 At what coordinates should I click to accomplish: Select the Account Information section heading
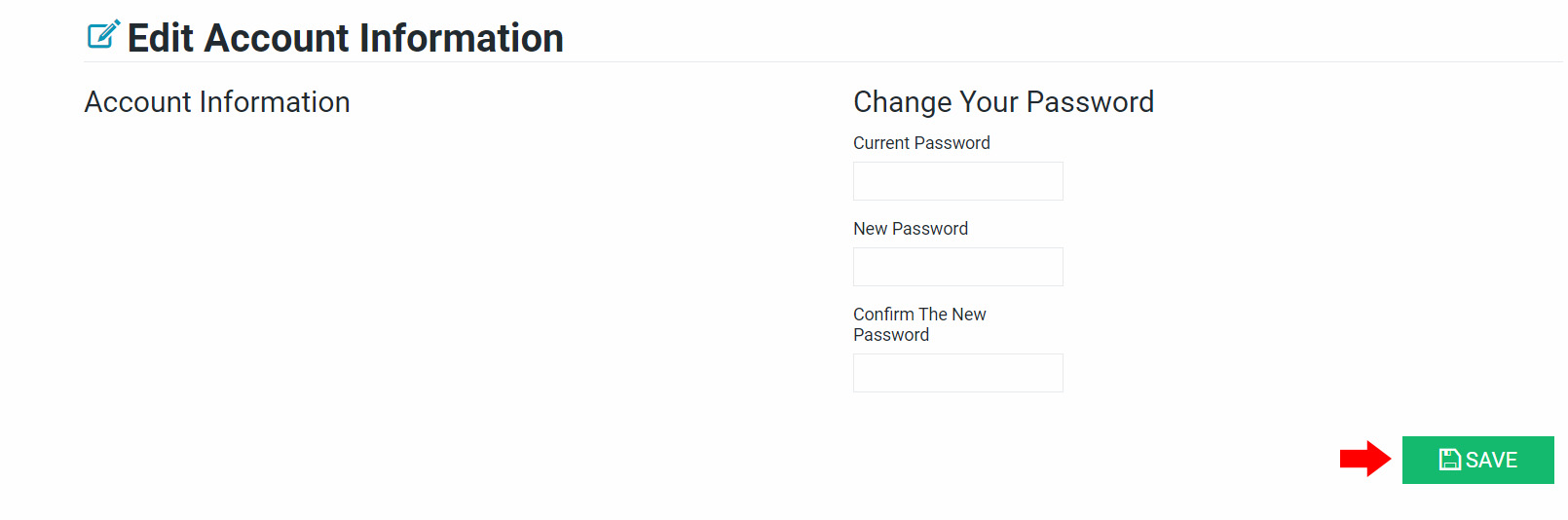[x=217, y=102]
